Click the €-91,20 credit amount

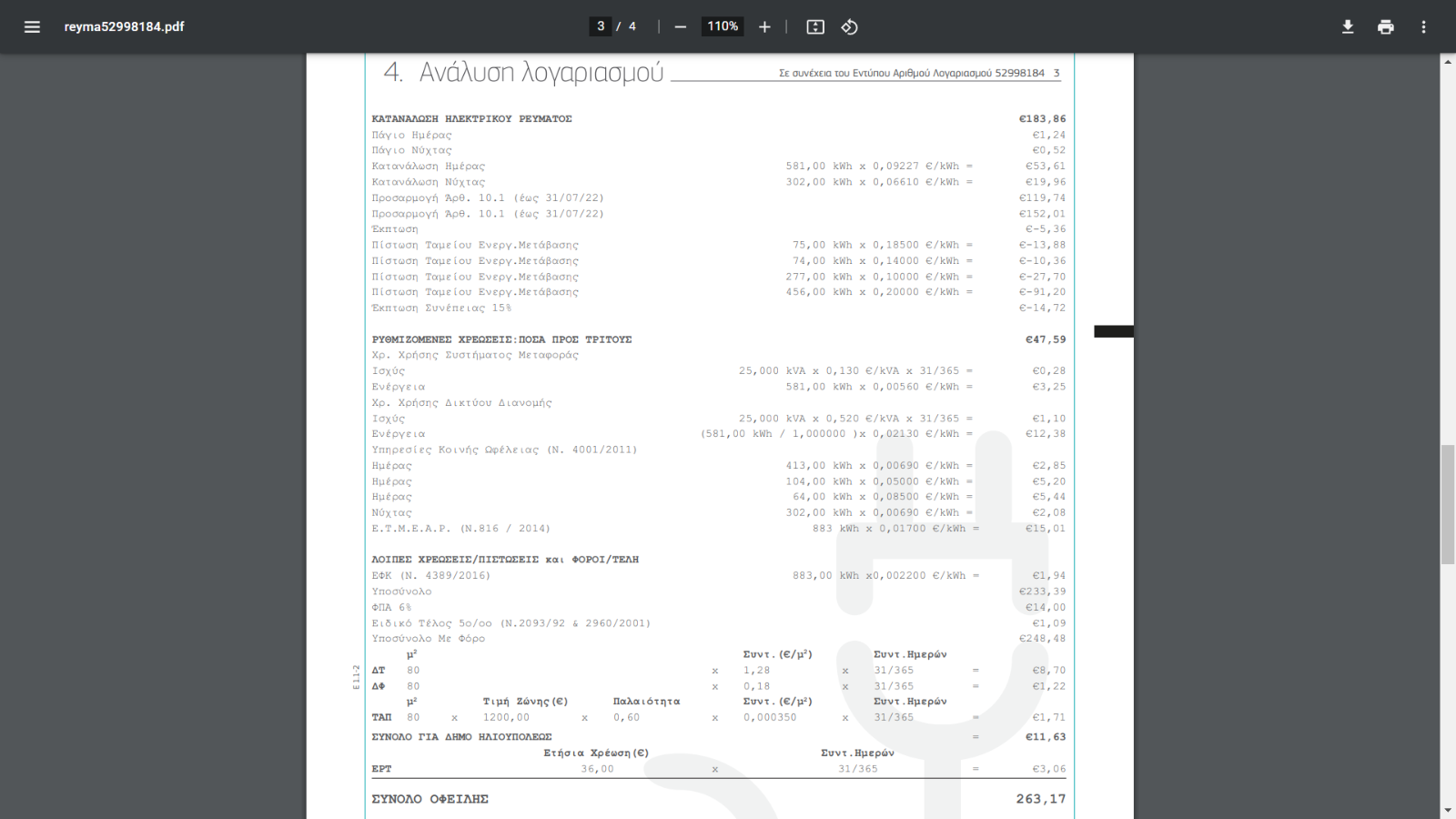tap(1042, 292)
